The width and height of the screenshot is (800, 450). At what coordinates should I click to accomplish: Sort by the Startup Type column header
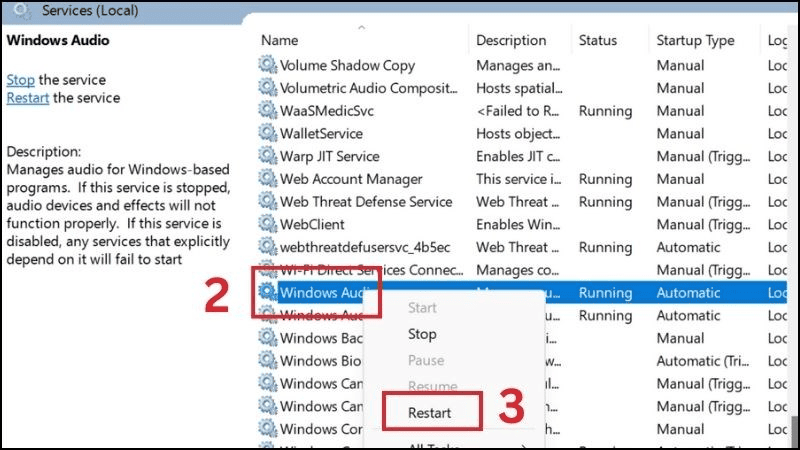pos(695,41)
